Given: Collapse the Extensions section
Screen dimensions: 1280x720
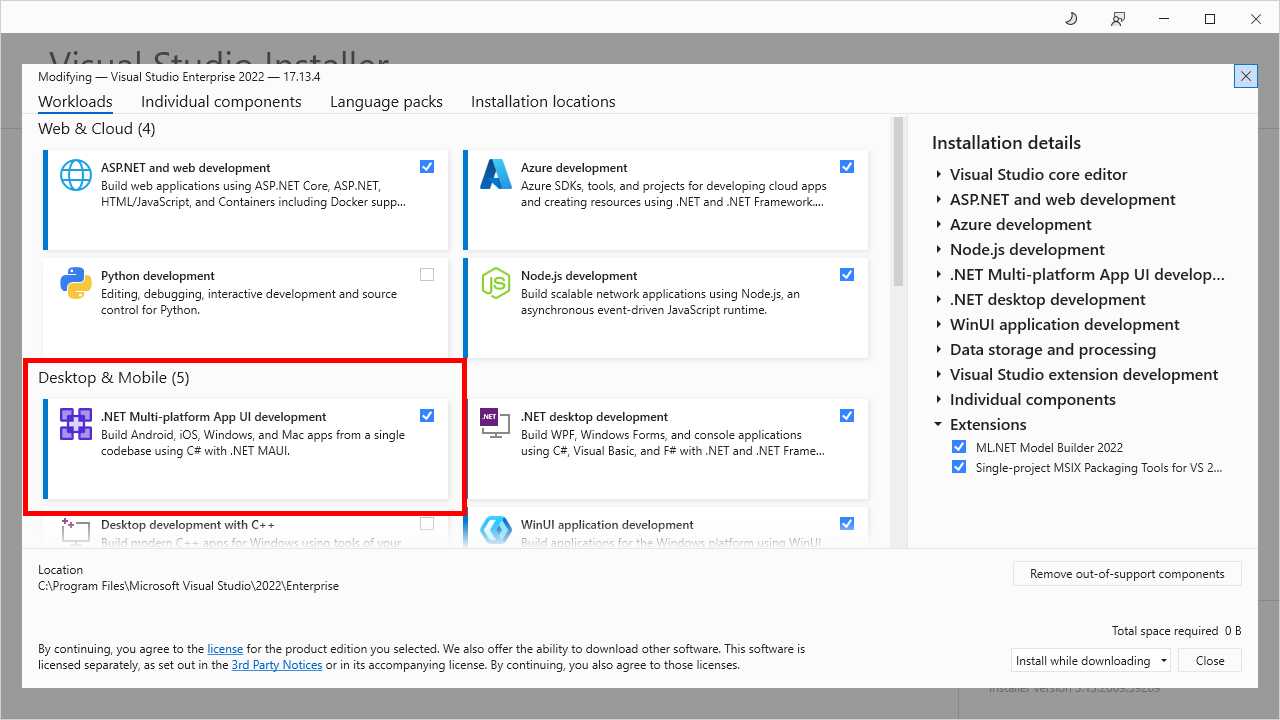Looking at the screenshot, I should point(939,424).
